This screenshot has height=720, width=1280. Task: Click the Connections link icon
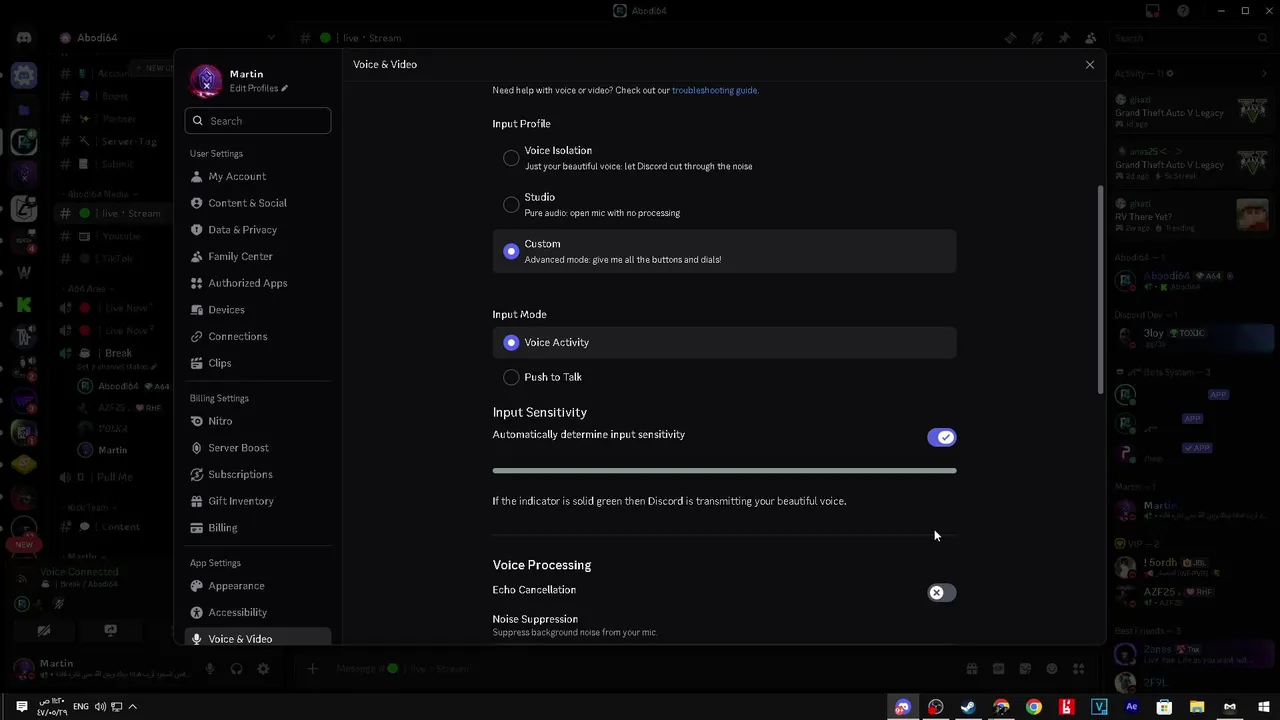[197, 336]
